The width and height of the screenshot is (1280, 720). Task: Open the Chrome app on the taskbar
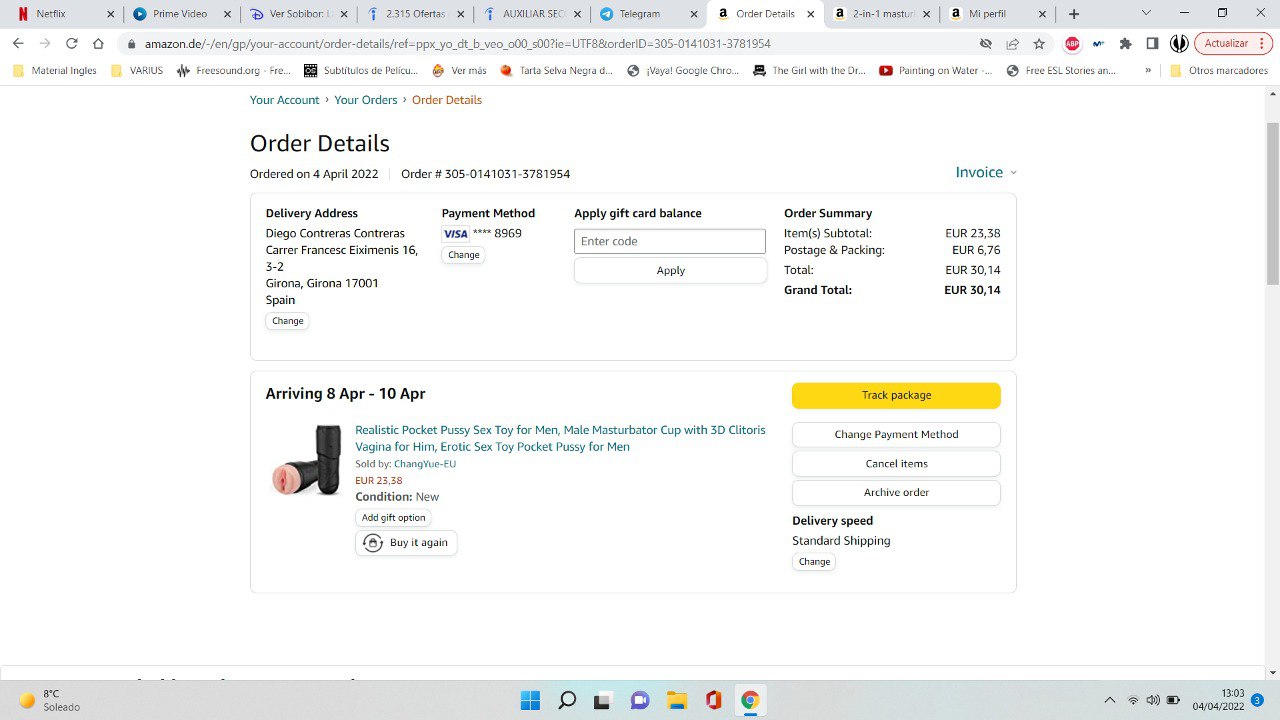pos(750,700)
